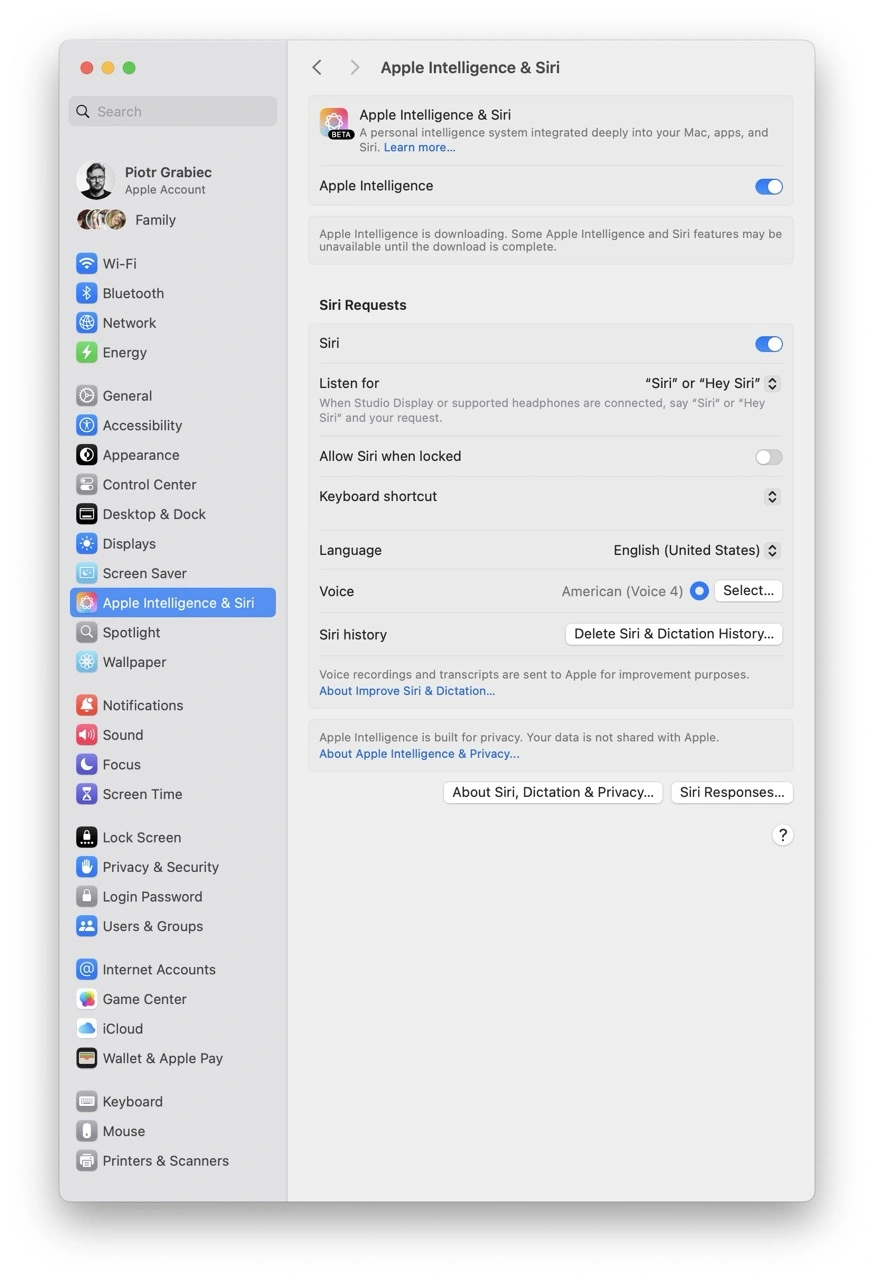Open Appearance settings icon
The width and height of the screenshot is (874, 1280).
pos(87,455)
